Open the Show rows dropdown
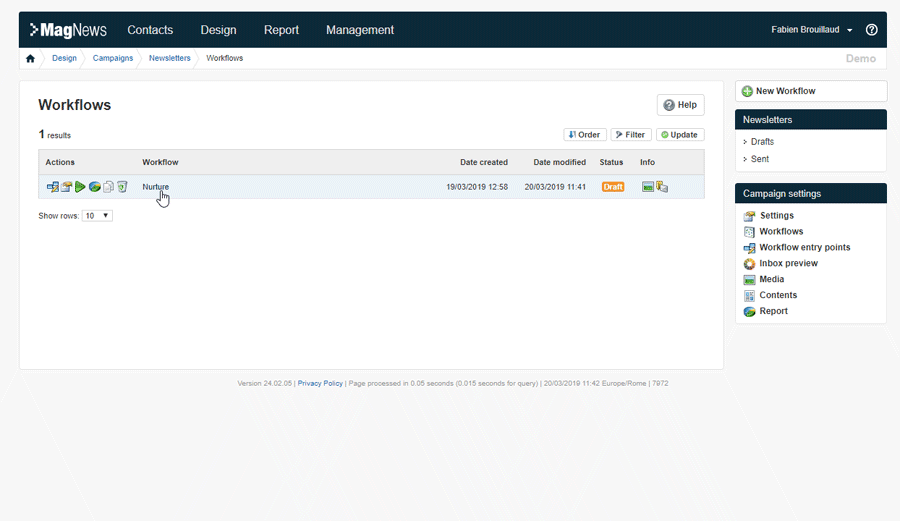900x521 pixels. [x=97, y=216]
